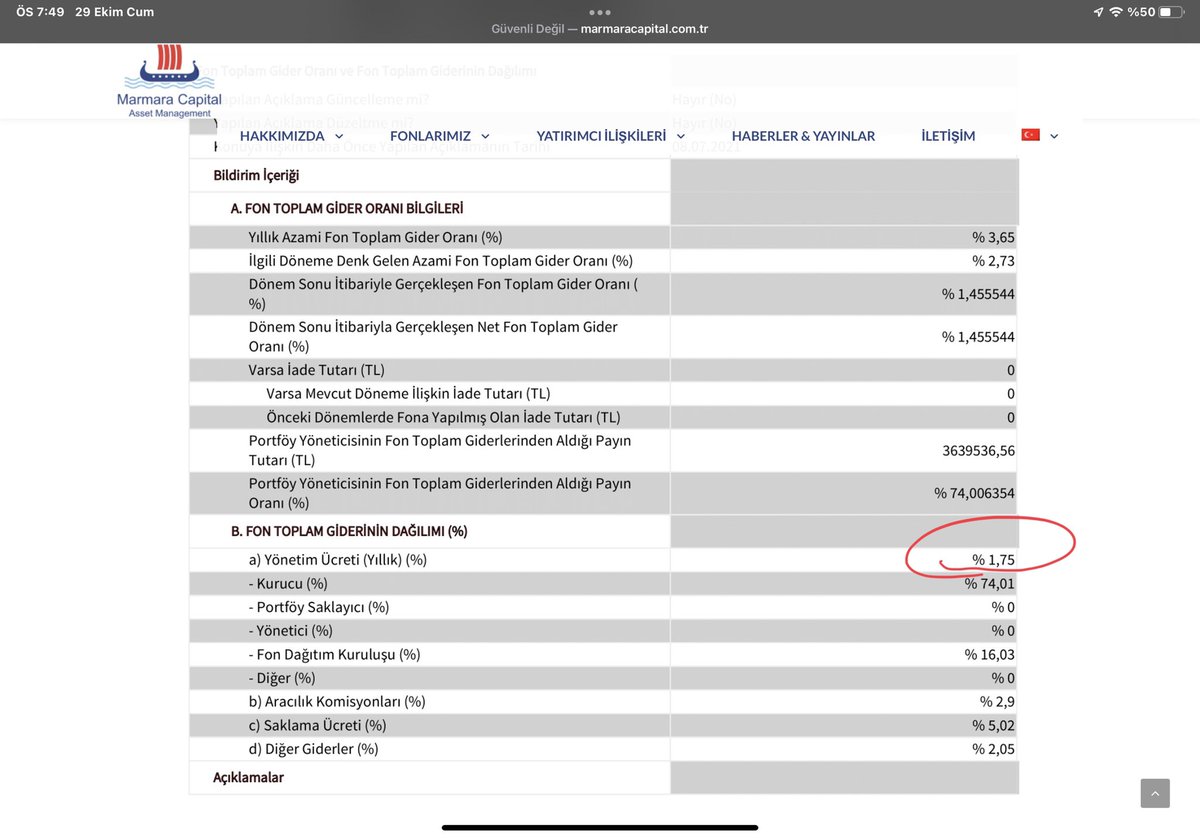
Task: Select Varsa İade Tutarı (TL) label
Action: pos(316,370)
